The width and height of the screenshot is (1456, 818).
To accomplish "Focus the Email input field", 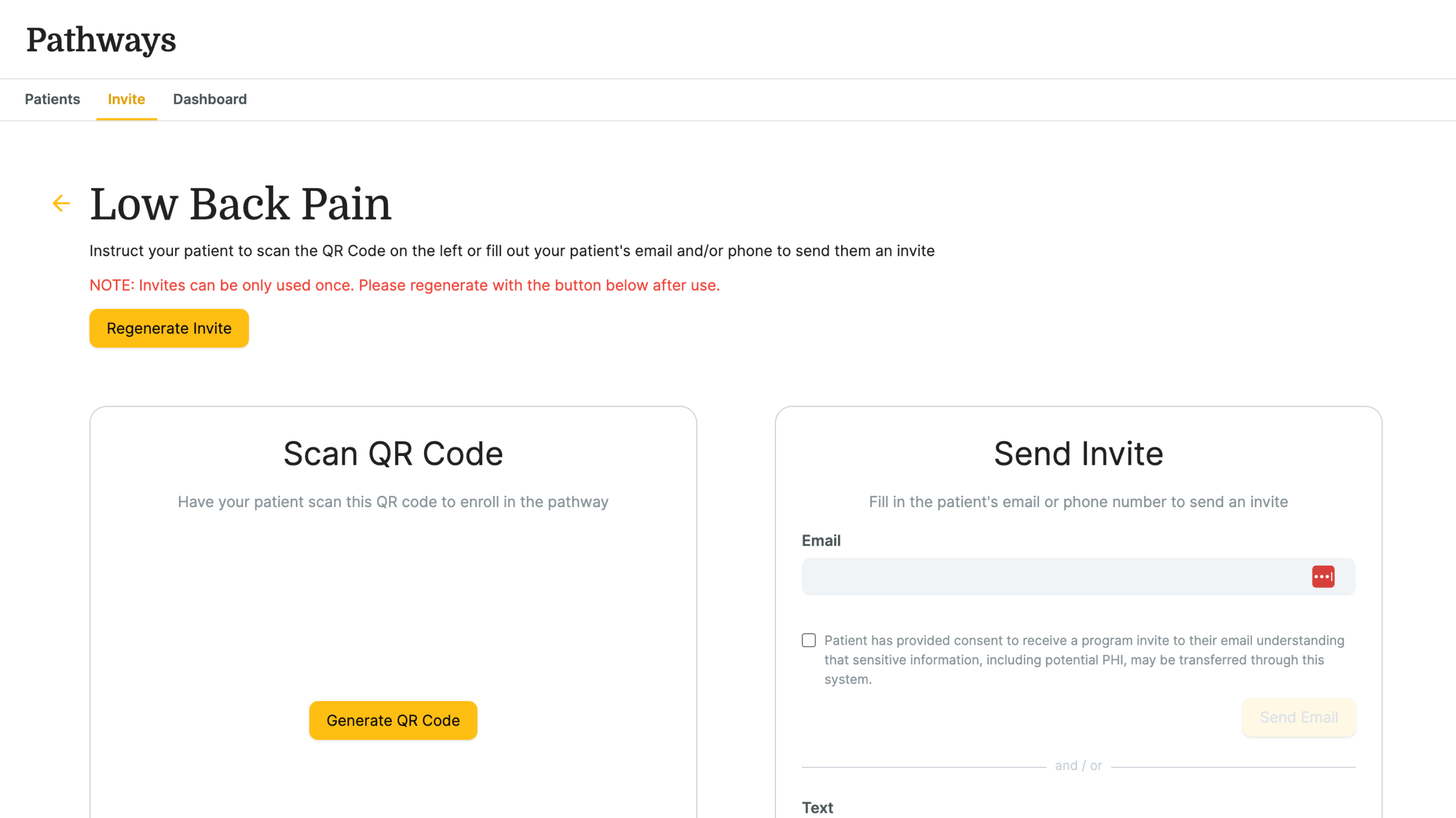I will click(x=1078, y=576).
